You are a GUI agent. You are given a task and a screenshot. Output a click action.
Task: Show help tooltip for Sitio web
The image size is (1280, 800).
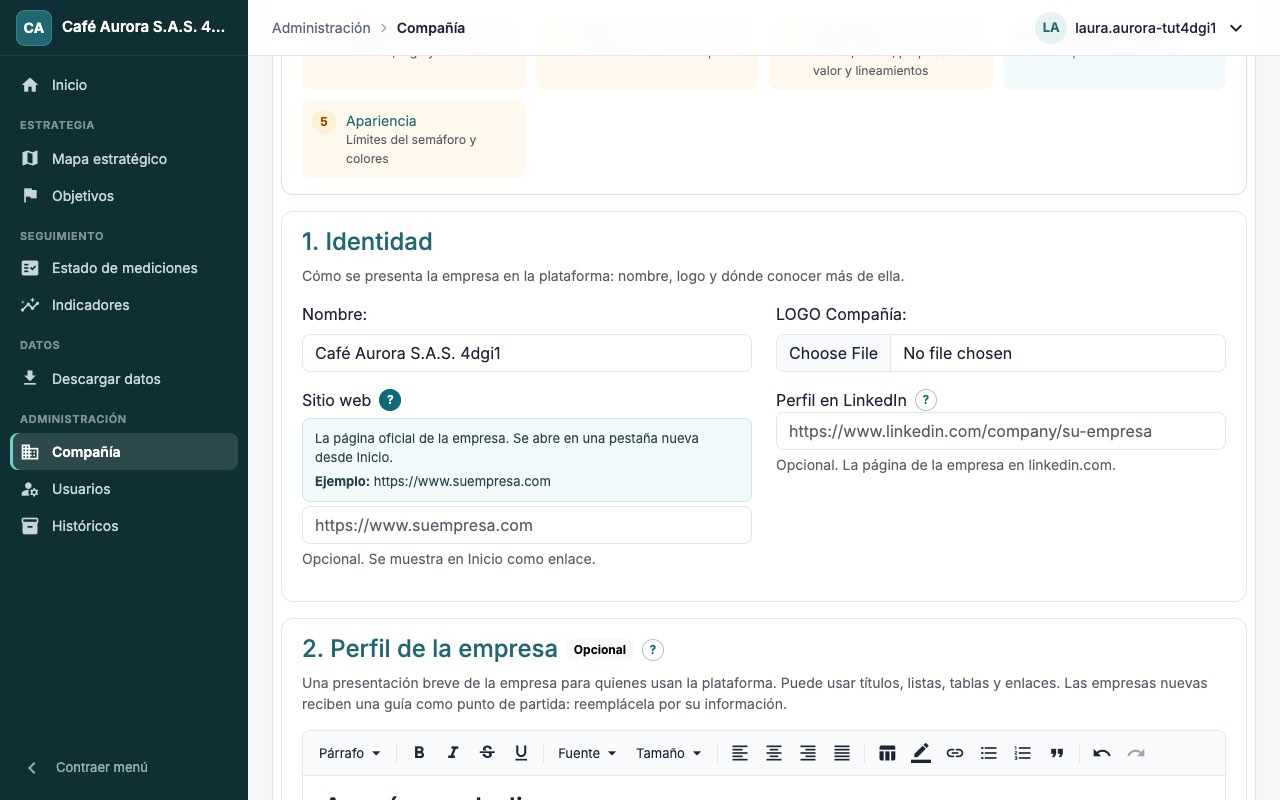click(390, 400)
